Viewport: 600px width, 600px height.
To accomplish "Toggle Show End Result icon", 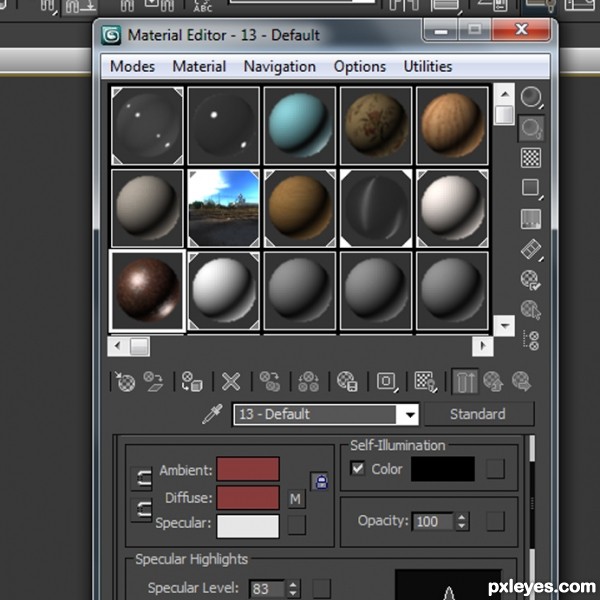I will [465, 382].
